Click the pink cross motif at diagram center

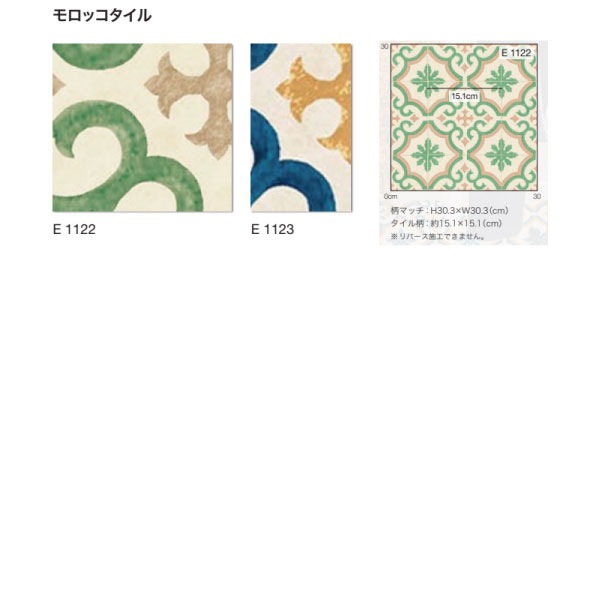point(465,117)
